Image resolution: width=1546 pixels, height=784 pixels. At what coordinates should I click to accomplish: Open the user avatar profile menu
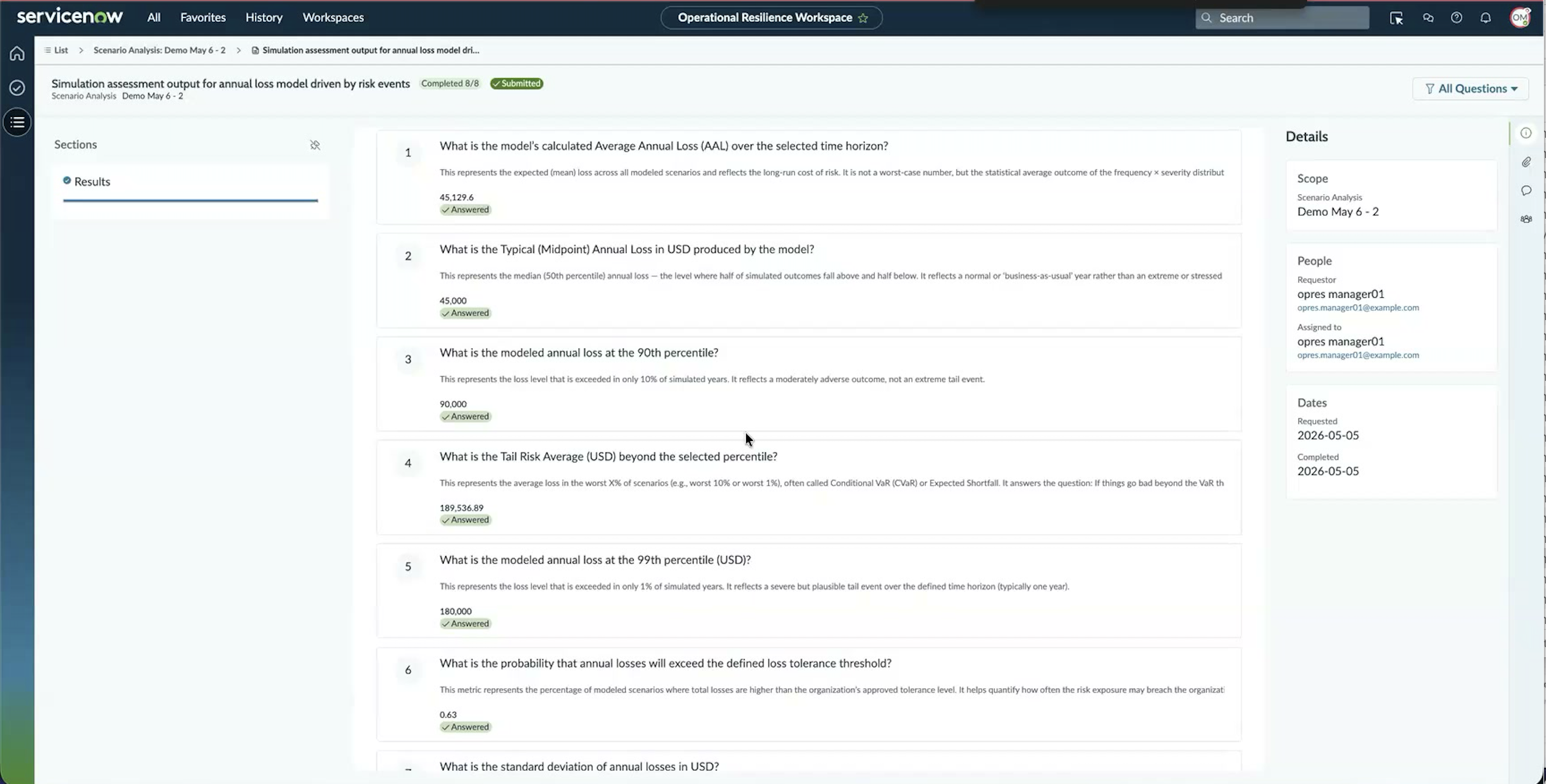pyautogui.click(x=1521, y=17)
